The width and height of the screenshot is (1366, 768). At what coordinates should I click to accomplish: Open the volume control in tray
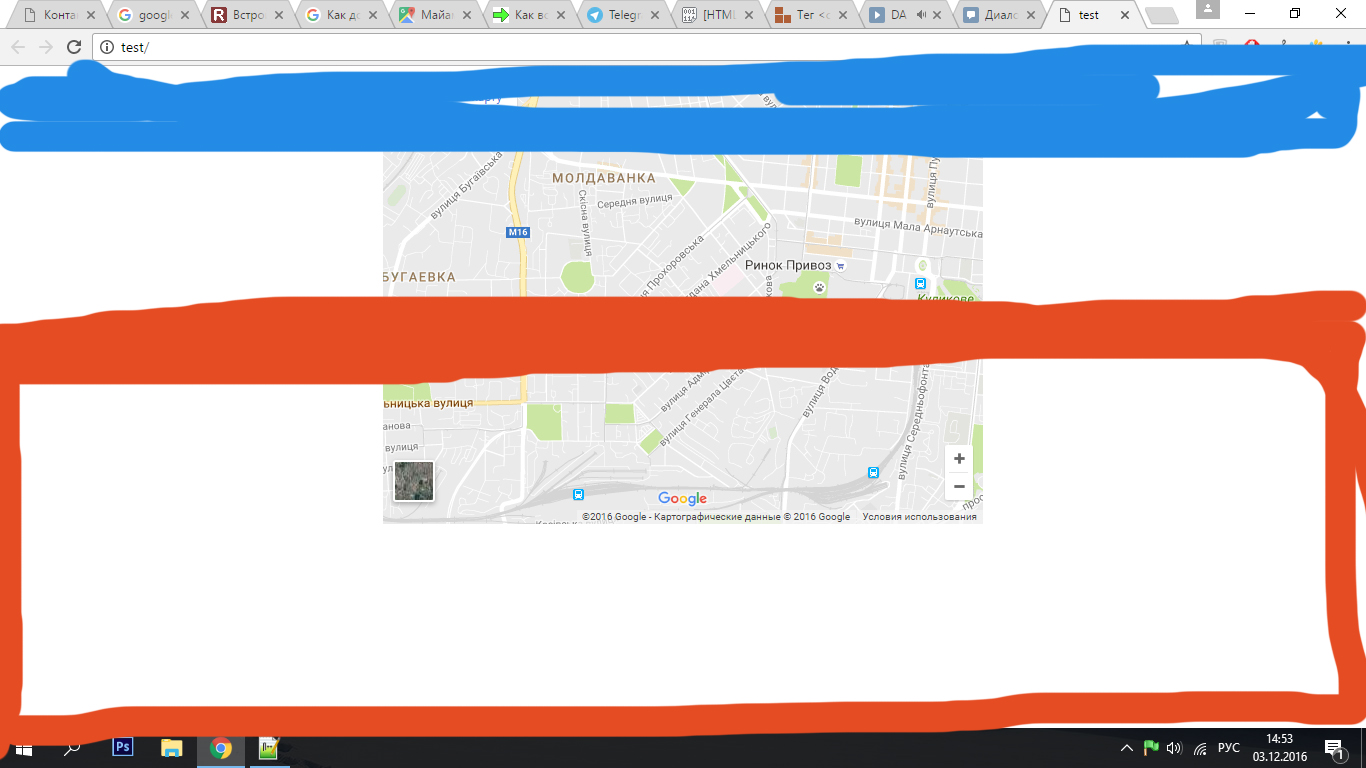pos(1175,748)
